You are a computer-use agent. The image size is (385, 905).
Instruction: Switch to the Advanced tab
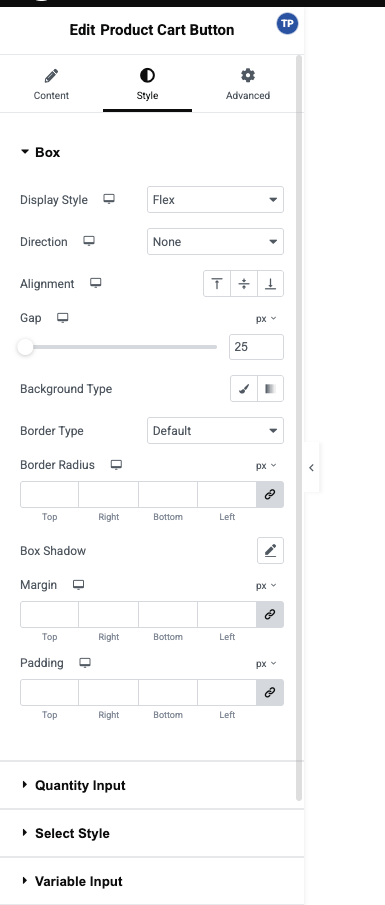click(x=248, y=84)
